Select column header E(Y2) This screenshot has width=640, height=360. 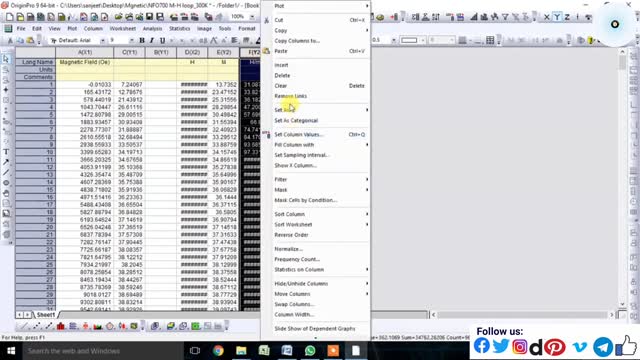point(223,52)
